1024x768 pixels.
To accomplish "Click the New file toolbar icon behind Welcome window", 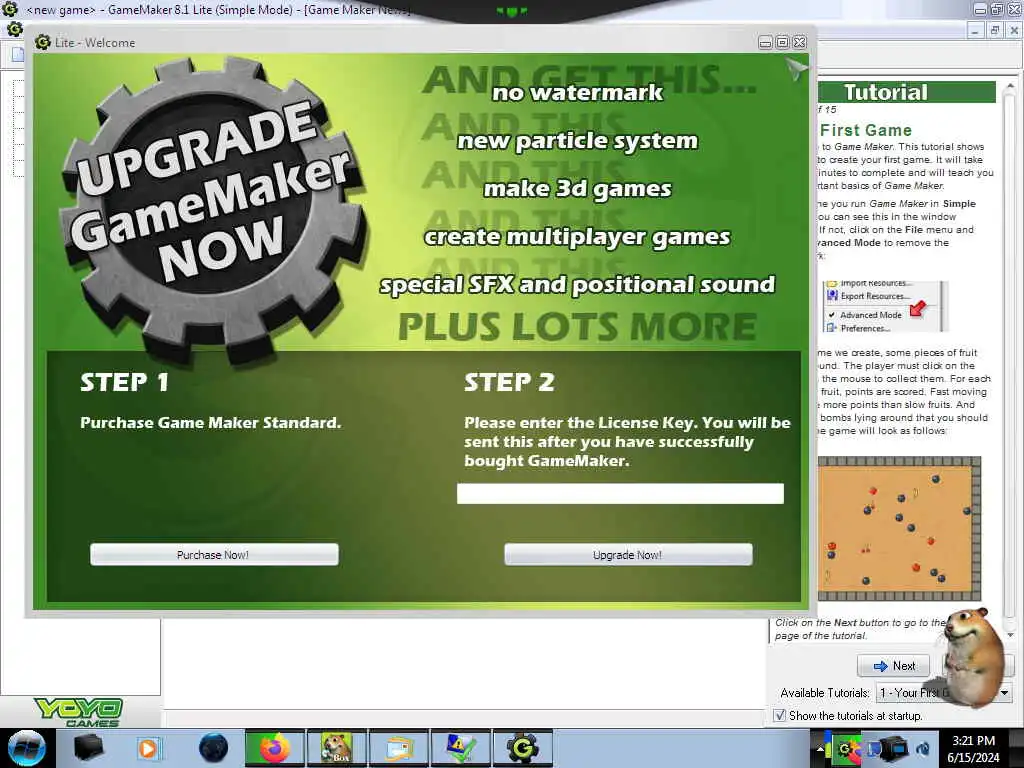I will click(x=18, y=54).
